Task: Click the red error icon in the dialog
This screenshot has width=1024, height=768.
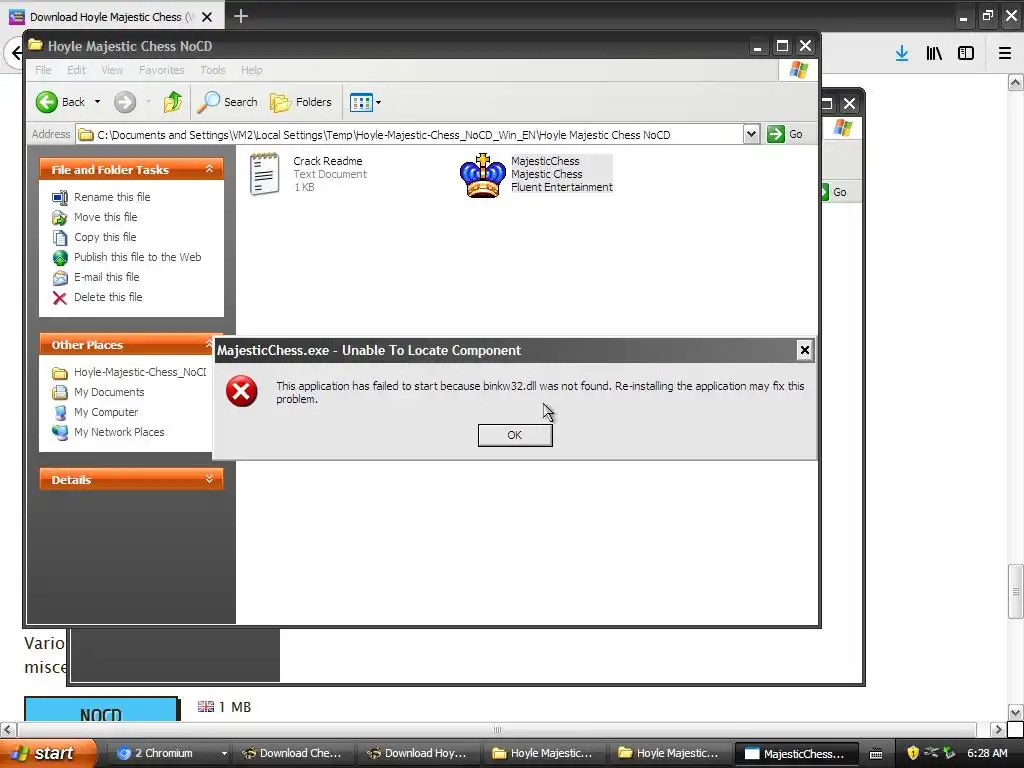Action: 242,391
